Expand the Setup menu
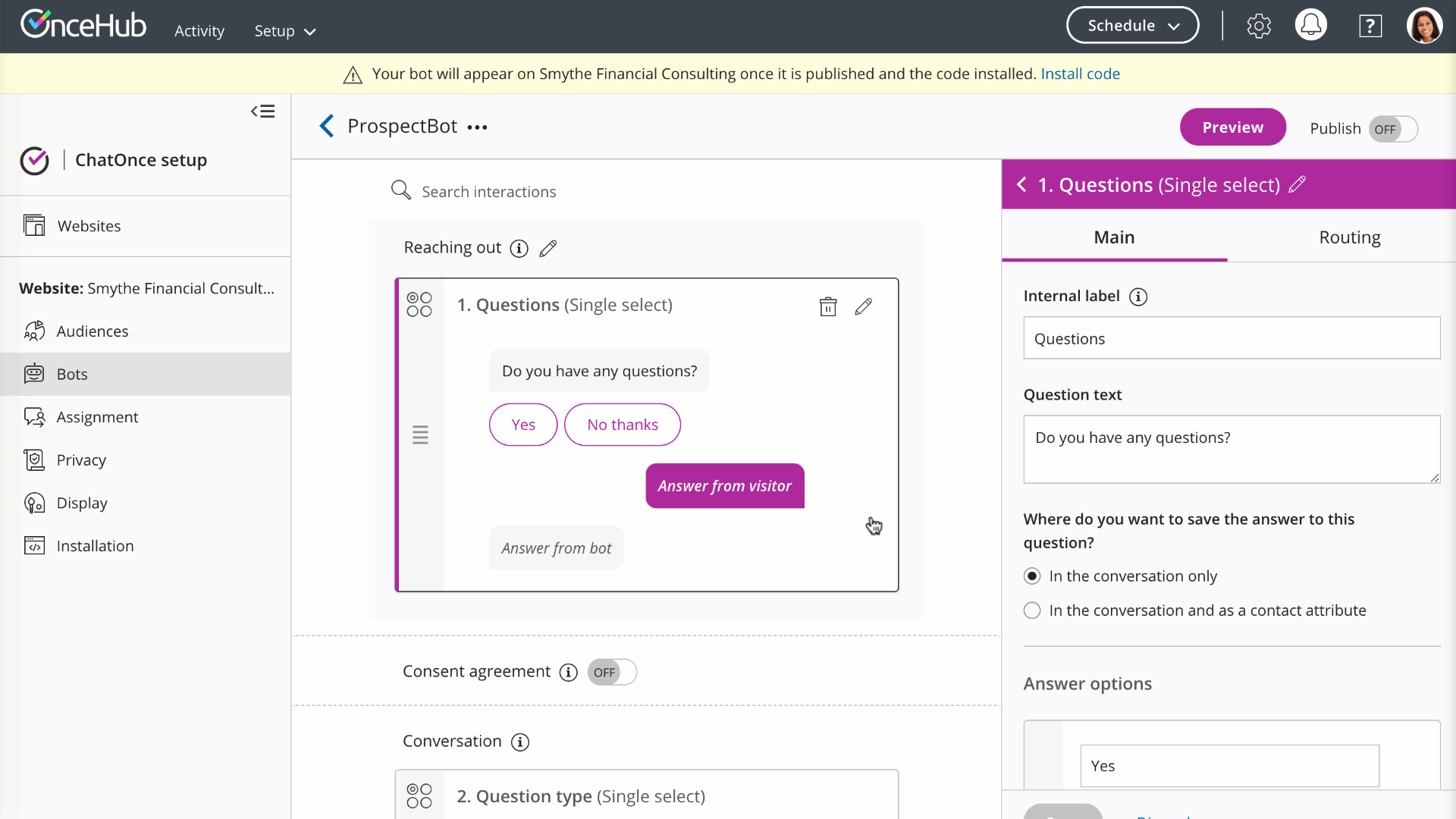Screen dimensions: 1456x819 284,31
